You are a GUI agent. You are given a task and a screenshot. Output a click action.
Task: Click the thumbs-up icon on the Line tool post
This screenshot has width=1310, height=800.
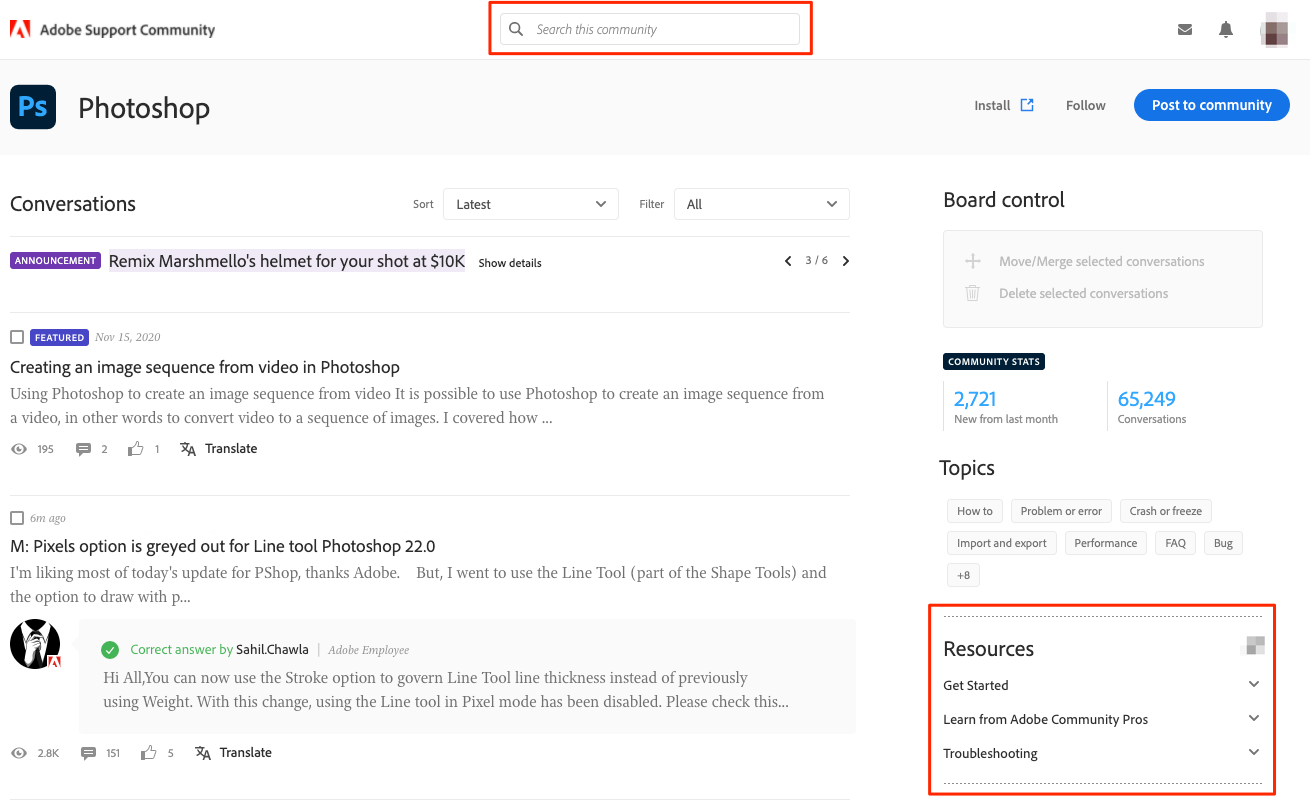tap(149, 752)
